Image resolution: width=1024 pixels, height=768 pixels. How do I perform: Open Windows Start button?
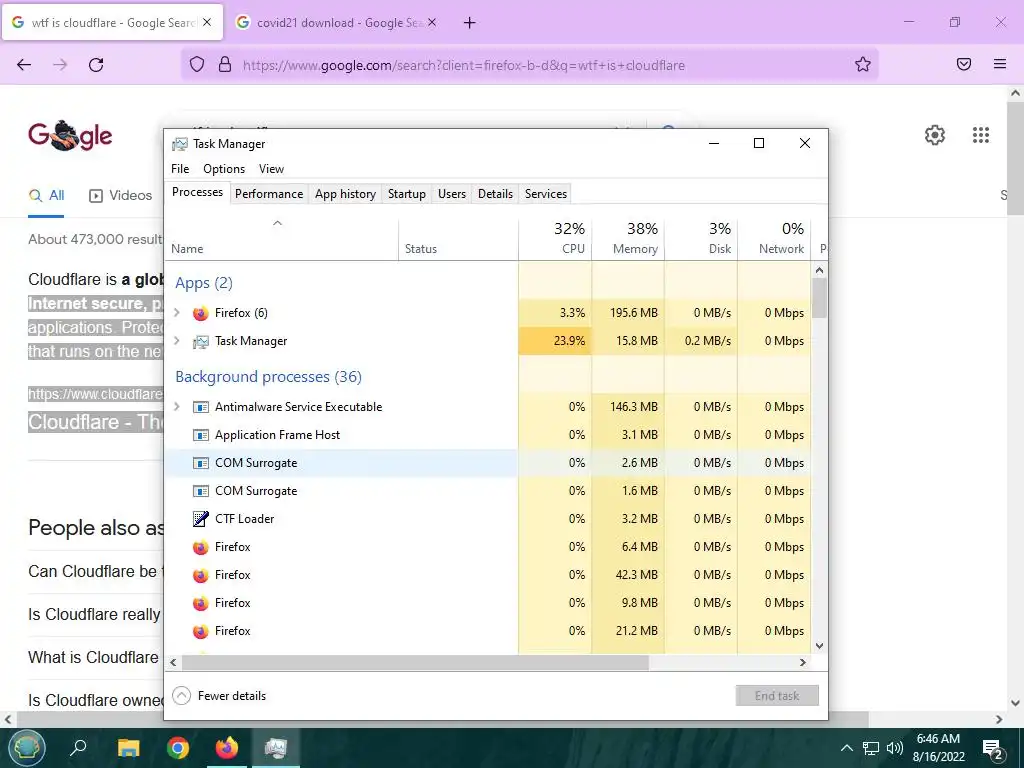[26, 748]
